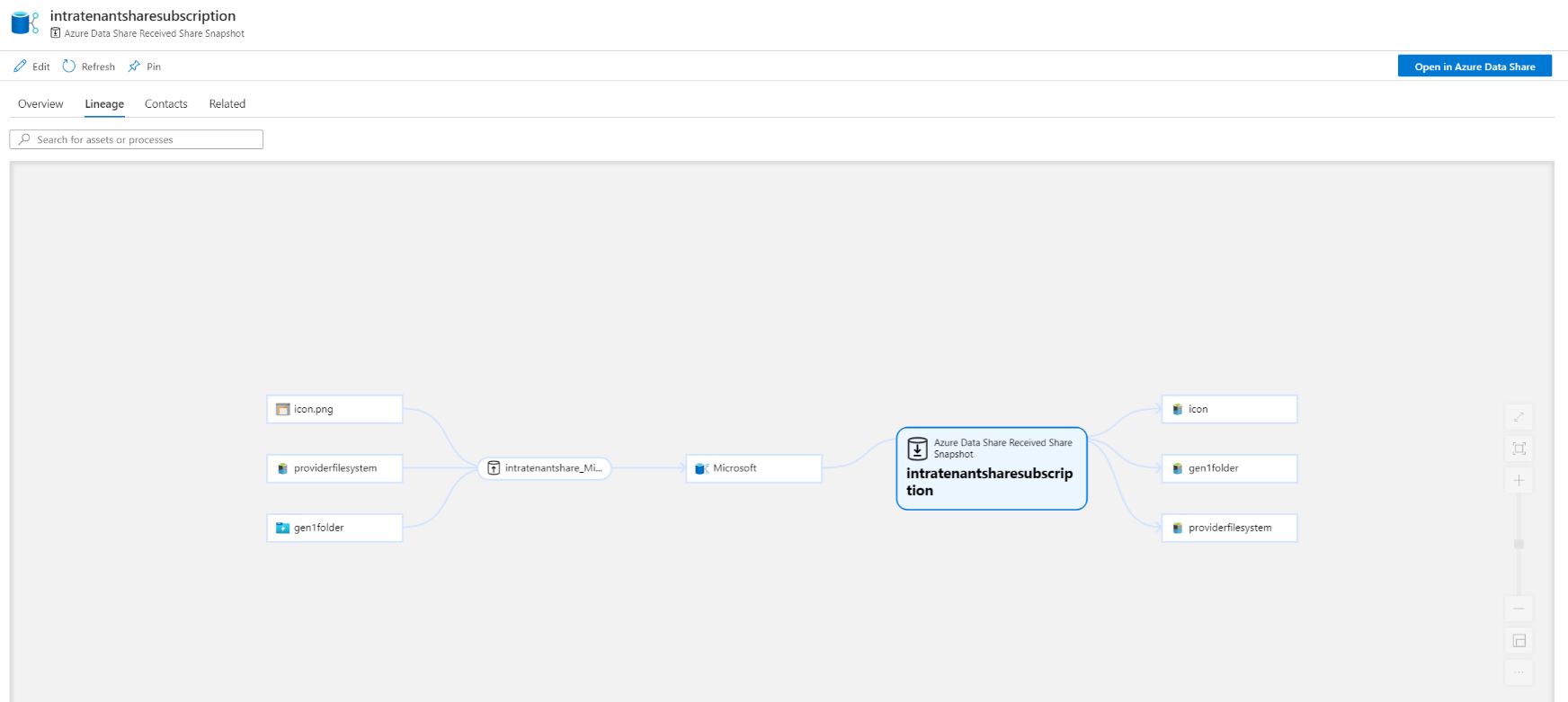Focus the search for assets or processes field
This screenshot has height=702, width=1568.
[137, 139]
